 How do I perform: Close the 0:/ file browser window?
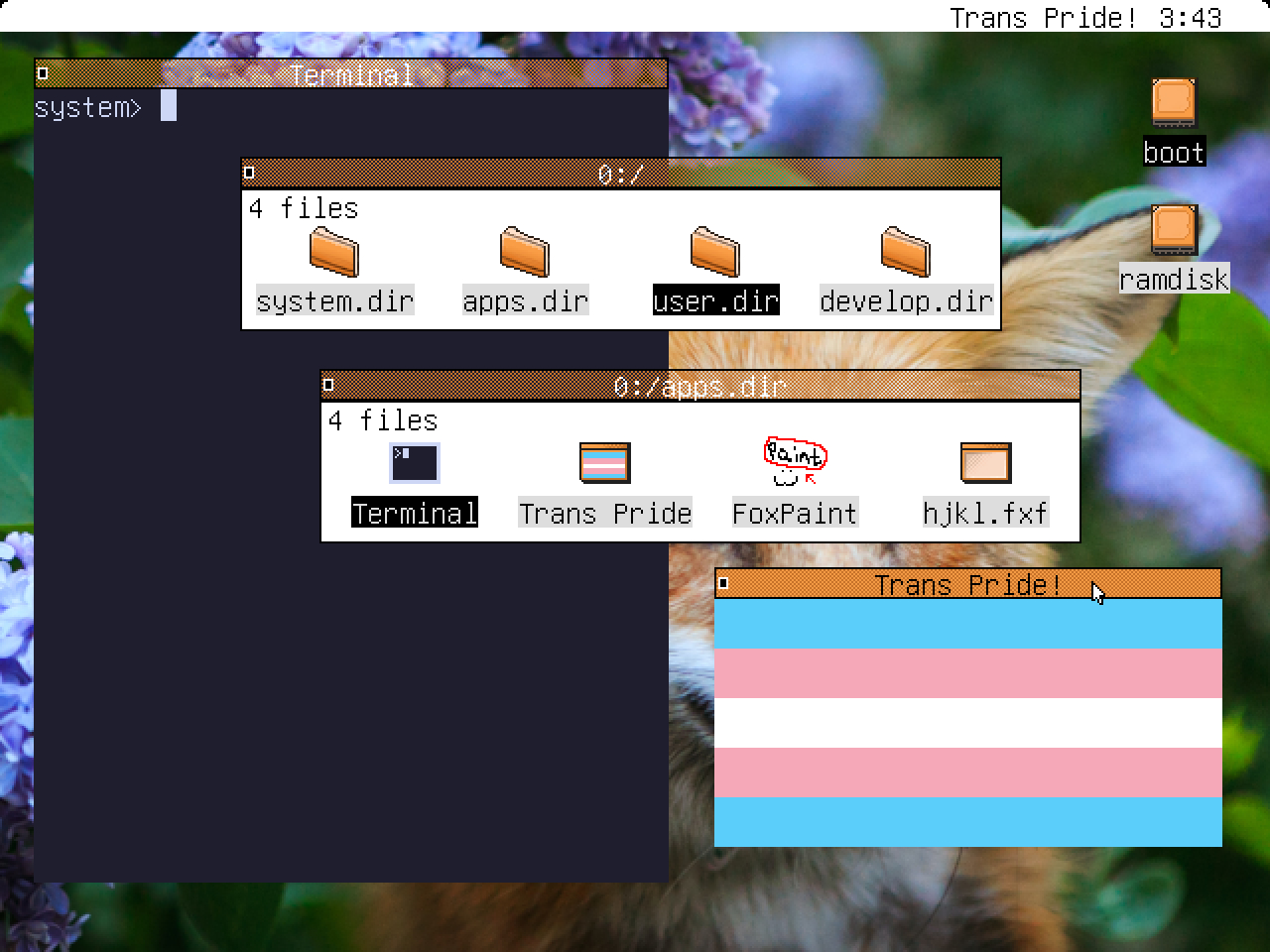249,174
